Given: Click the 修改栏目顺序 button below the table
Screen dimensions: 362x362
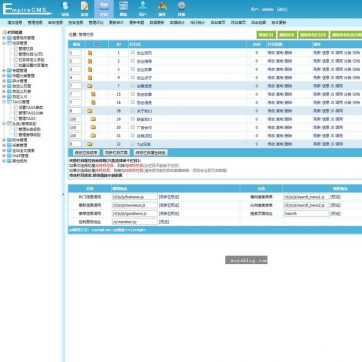Looking at the screenshot, I should [x=86, y=152].
